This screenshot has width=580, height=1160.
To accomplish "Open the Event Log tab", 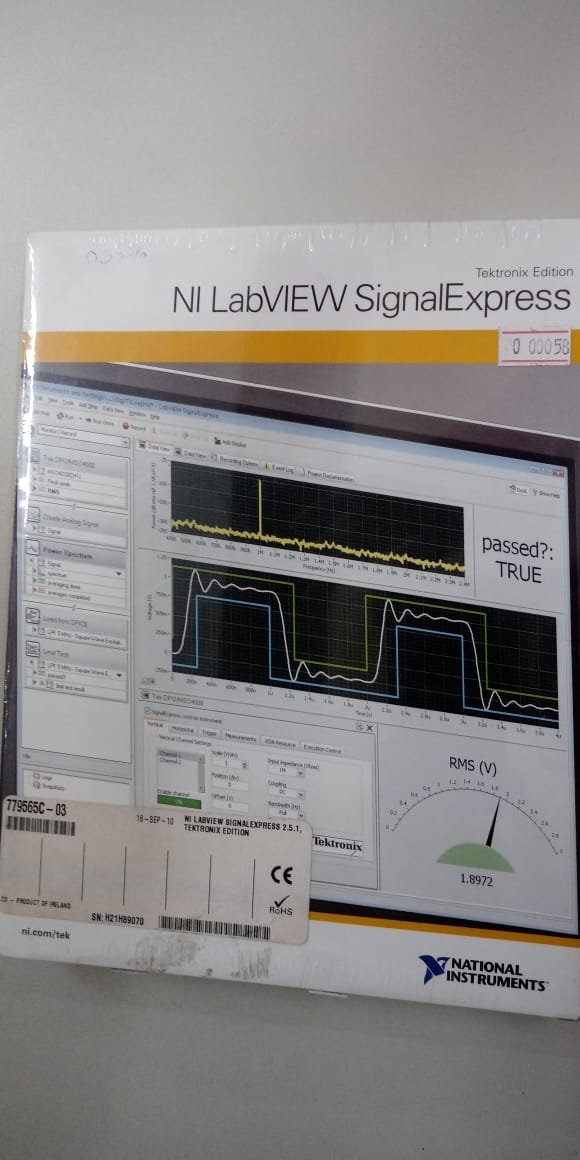I will [x=280, y=469].
